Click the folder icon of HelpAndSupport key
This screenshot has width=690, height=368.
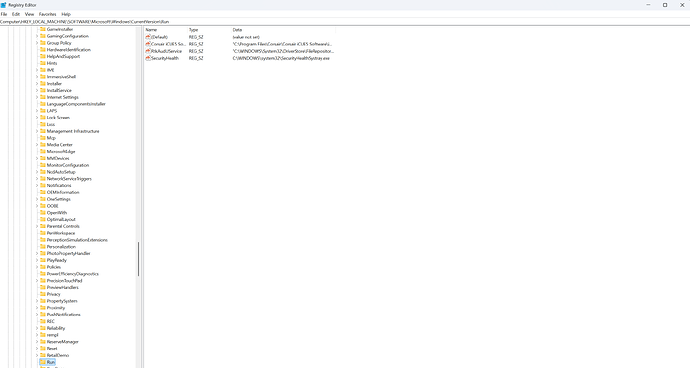(x=43, y=56)
